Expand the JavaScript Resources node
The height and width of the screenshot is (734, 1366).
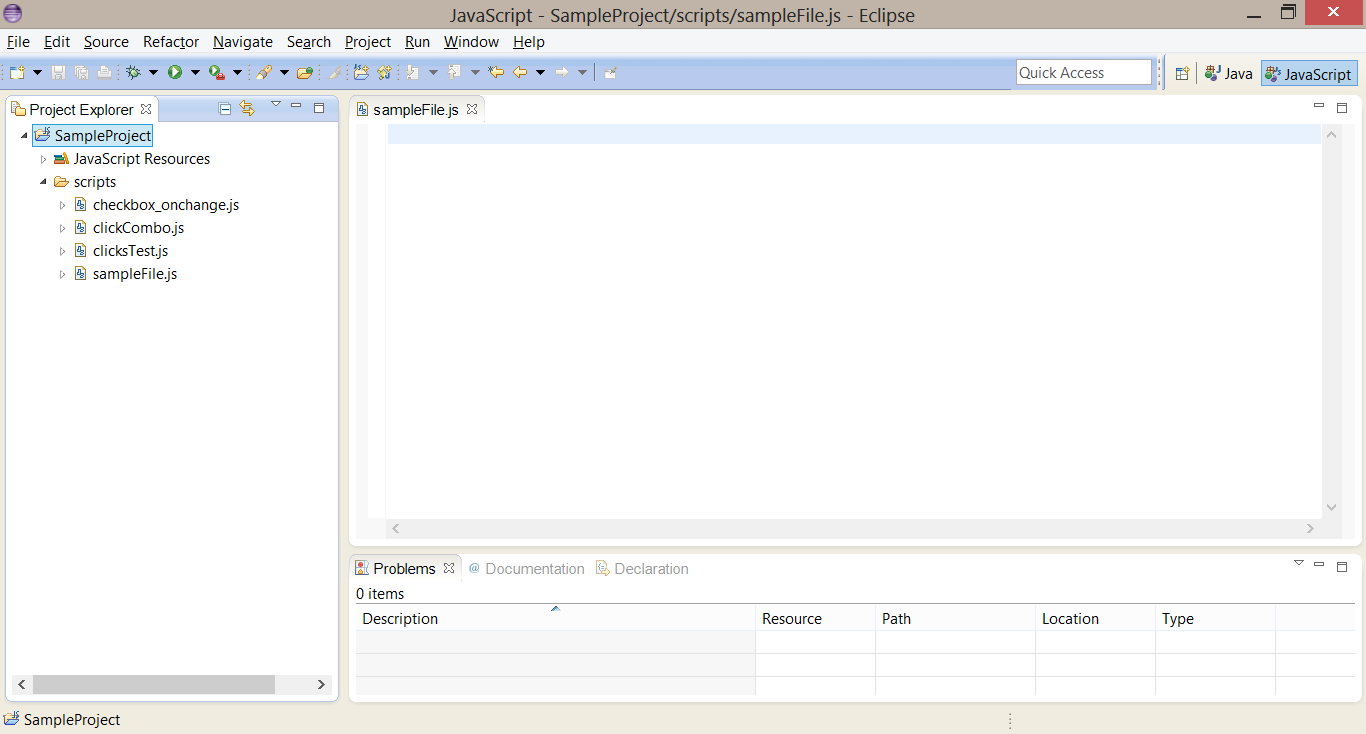(x=43, y=158)
